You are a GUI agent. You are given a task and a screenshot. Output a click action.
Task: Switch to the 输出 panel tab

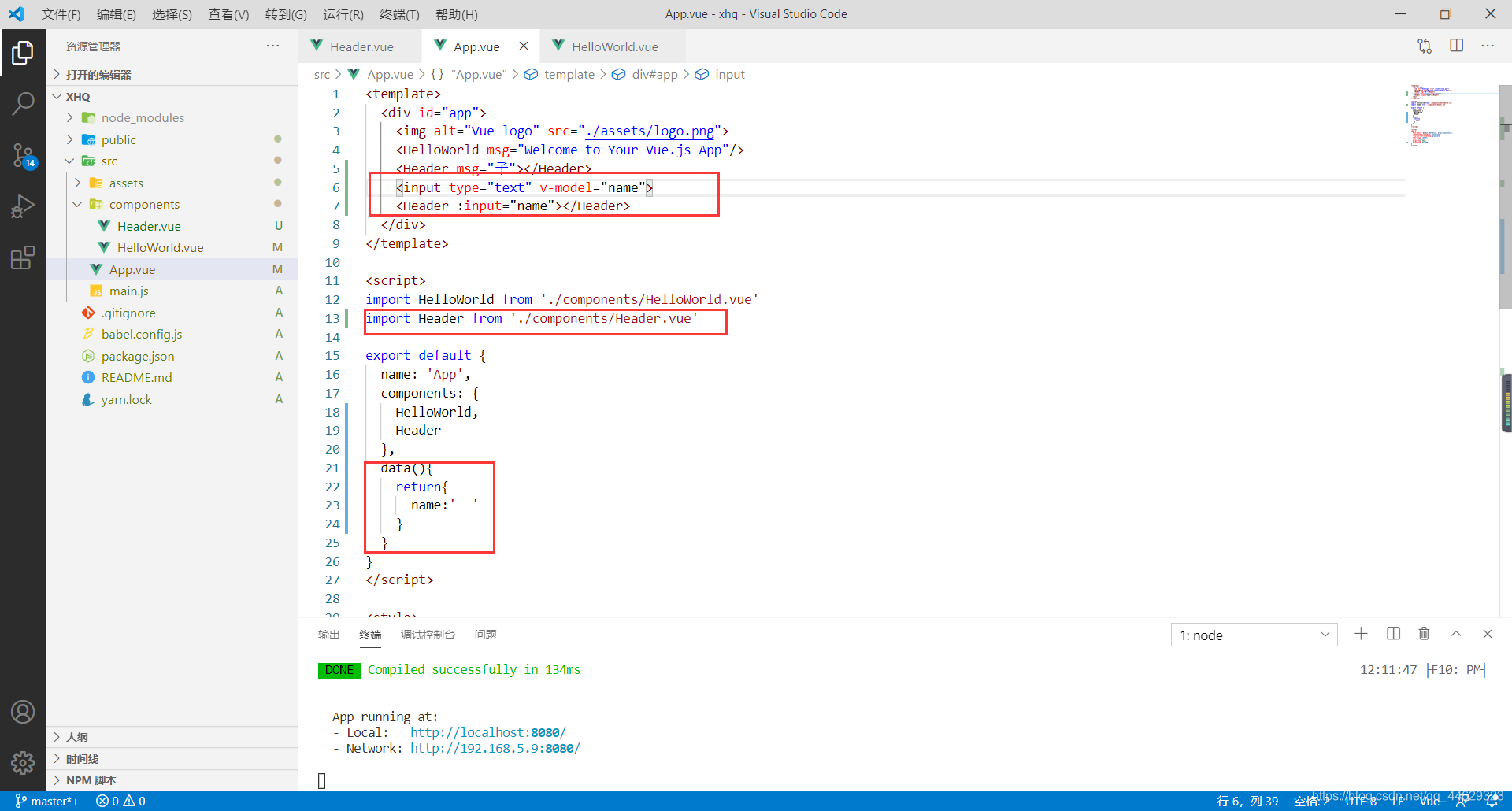[328, 635]
